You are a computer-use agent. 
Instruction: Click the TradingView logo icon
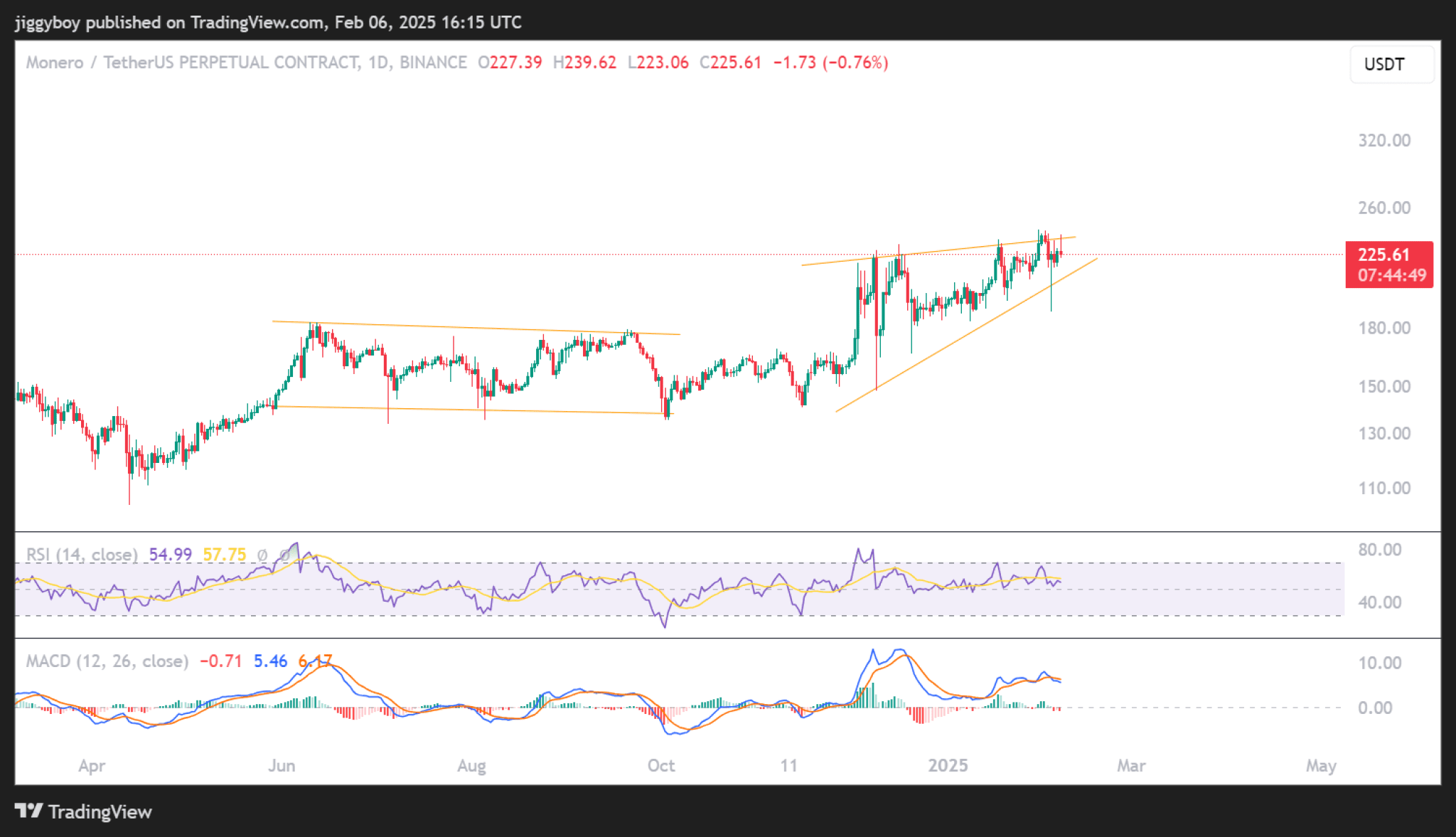pos(28,811)
